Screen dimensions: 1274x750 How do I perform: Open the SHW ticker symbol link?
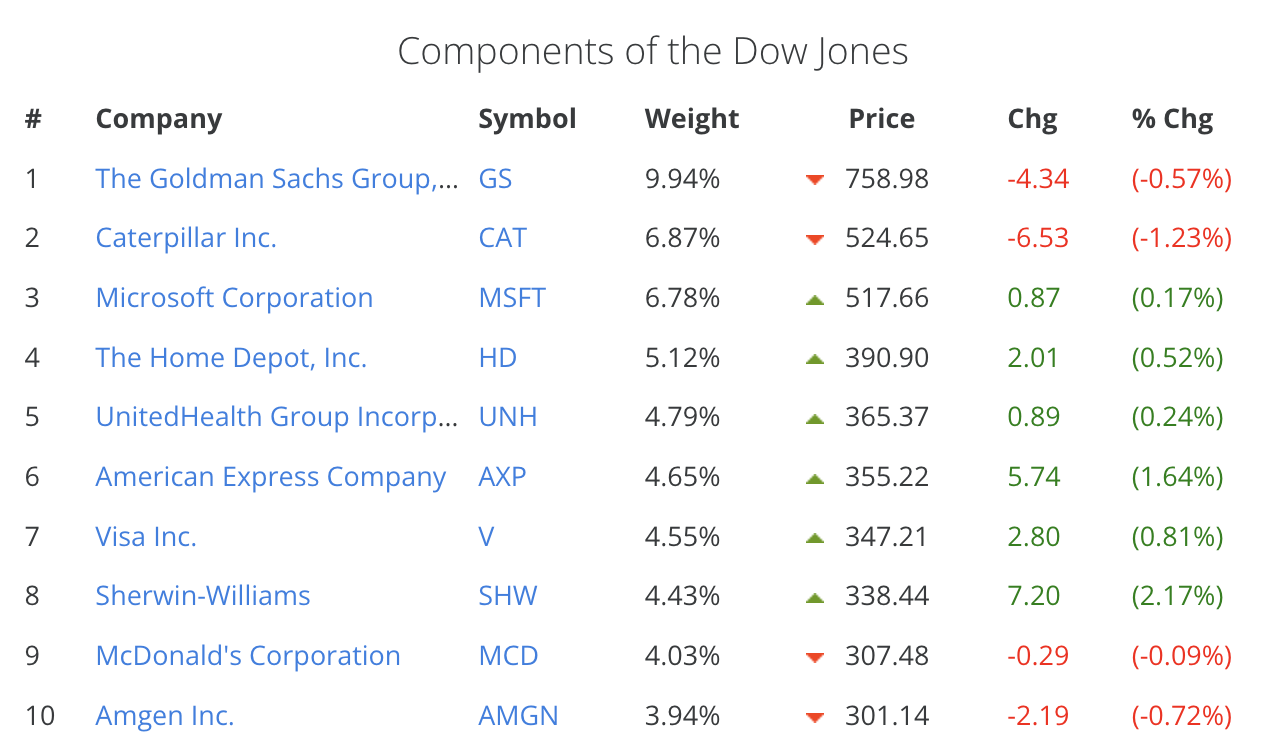pos(508,596)
